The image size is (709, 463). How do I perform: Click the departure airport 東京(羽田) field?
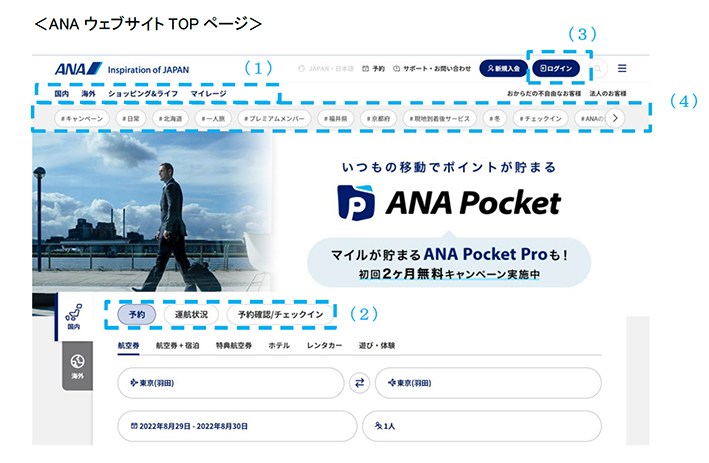pyautogui.click(x=231, y=383)
